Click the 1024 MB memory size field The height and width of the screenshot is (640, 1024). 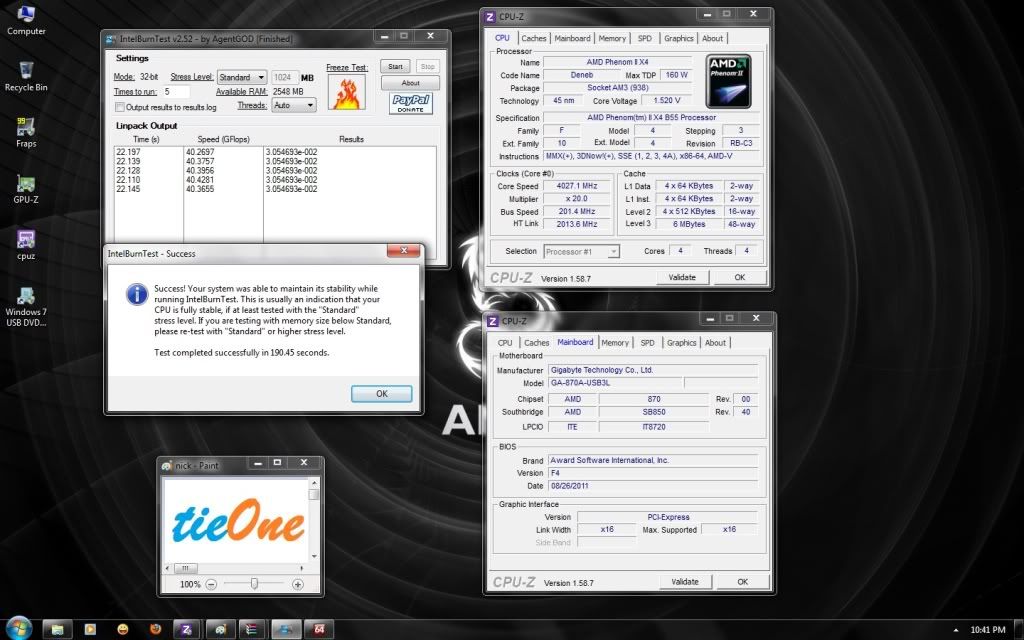coord(284,77)
